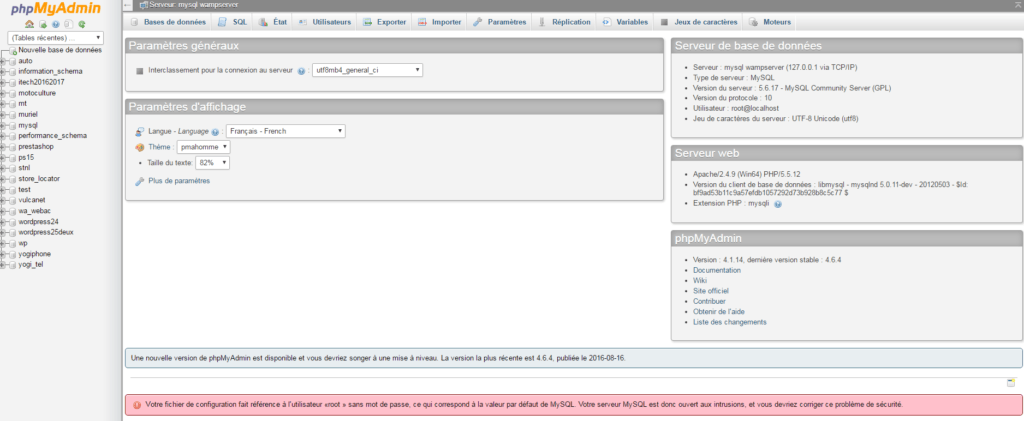Click the icon with green arrow beside Home
Viewport: 1024px width, 421px height.
[x=42, y=24]
